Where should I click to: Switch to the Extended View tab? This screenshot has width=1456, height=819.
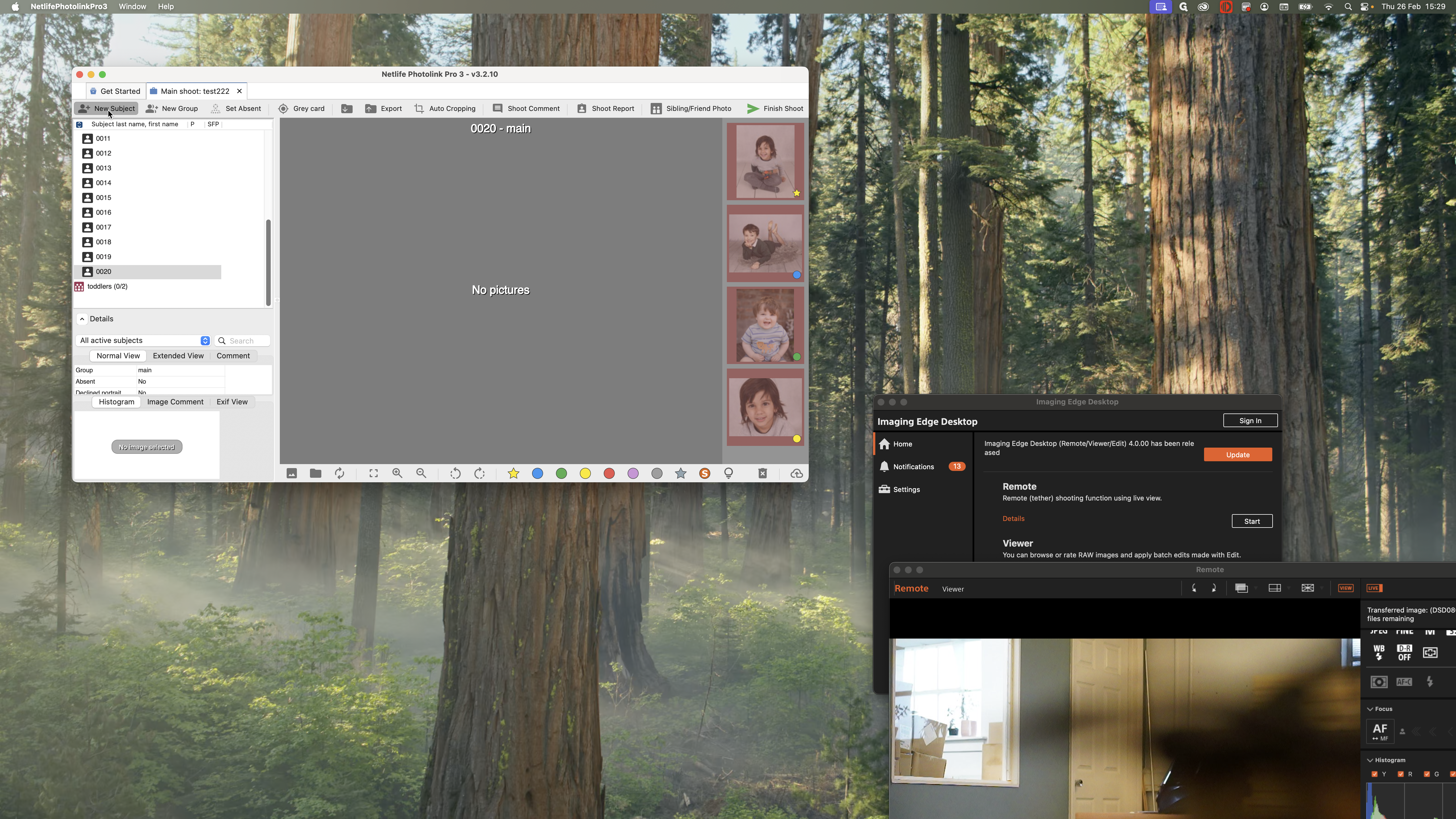click(x=178, y=355)
